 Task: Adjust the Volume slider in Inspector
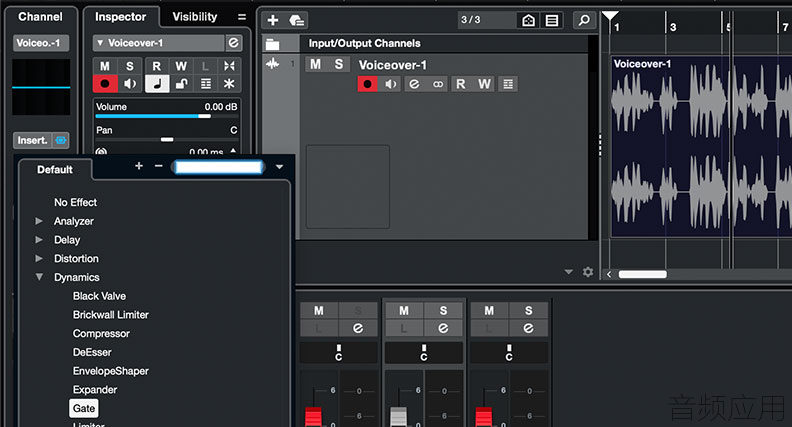(x=166, y=116)
